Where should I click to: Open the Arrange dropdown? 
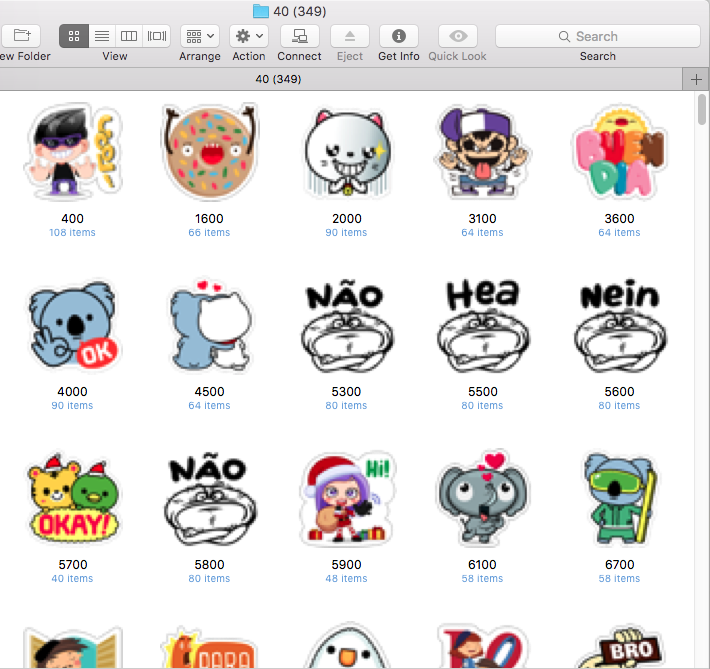[x=200, y=36]
